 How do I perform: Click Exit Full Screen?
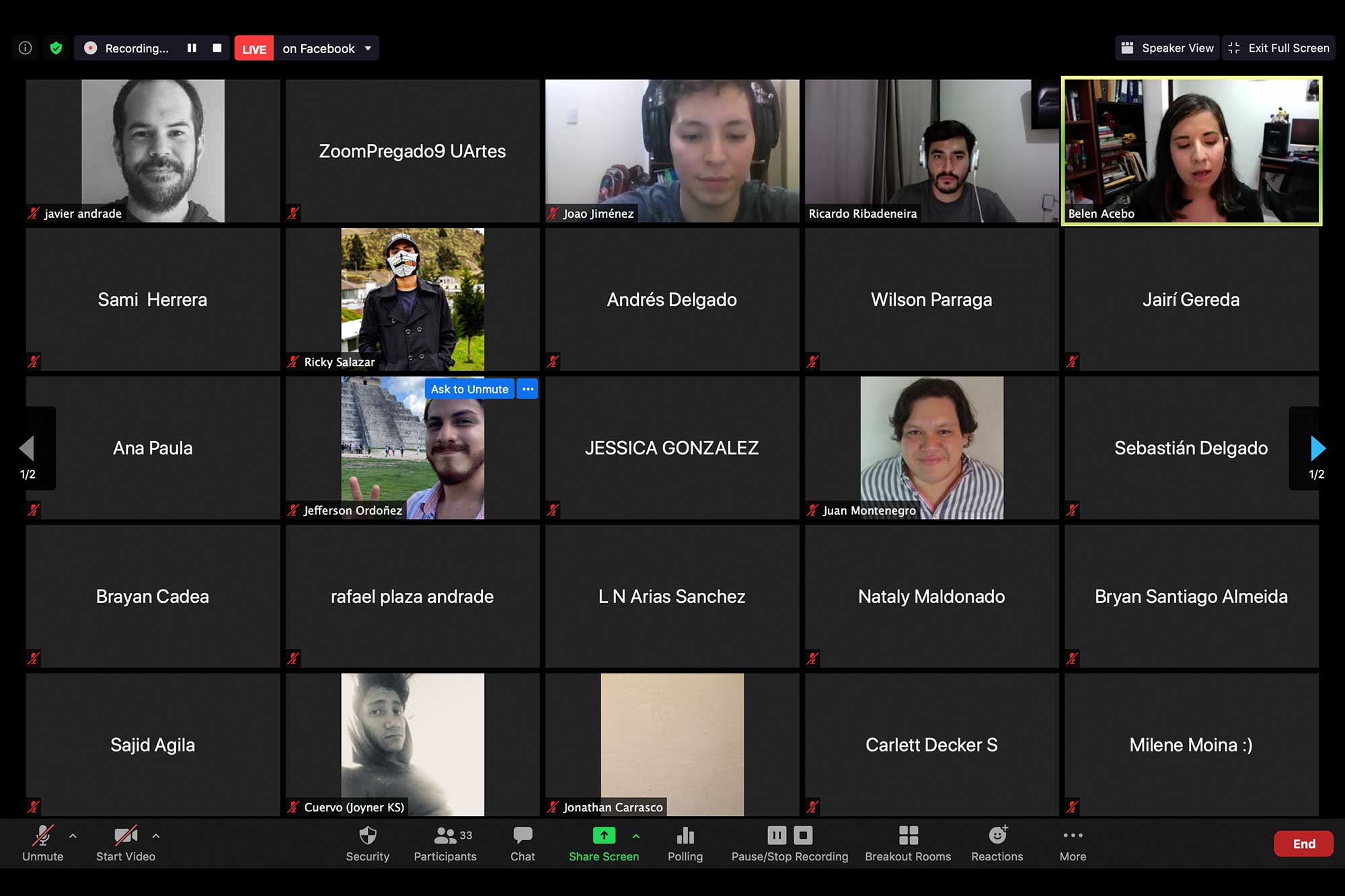click(1278, 48)
